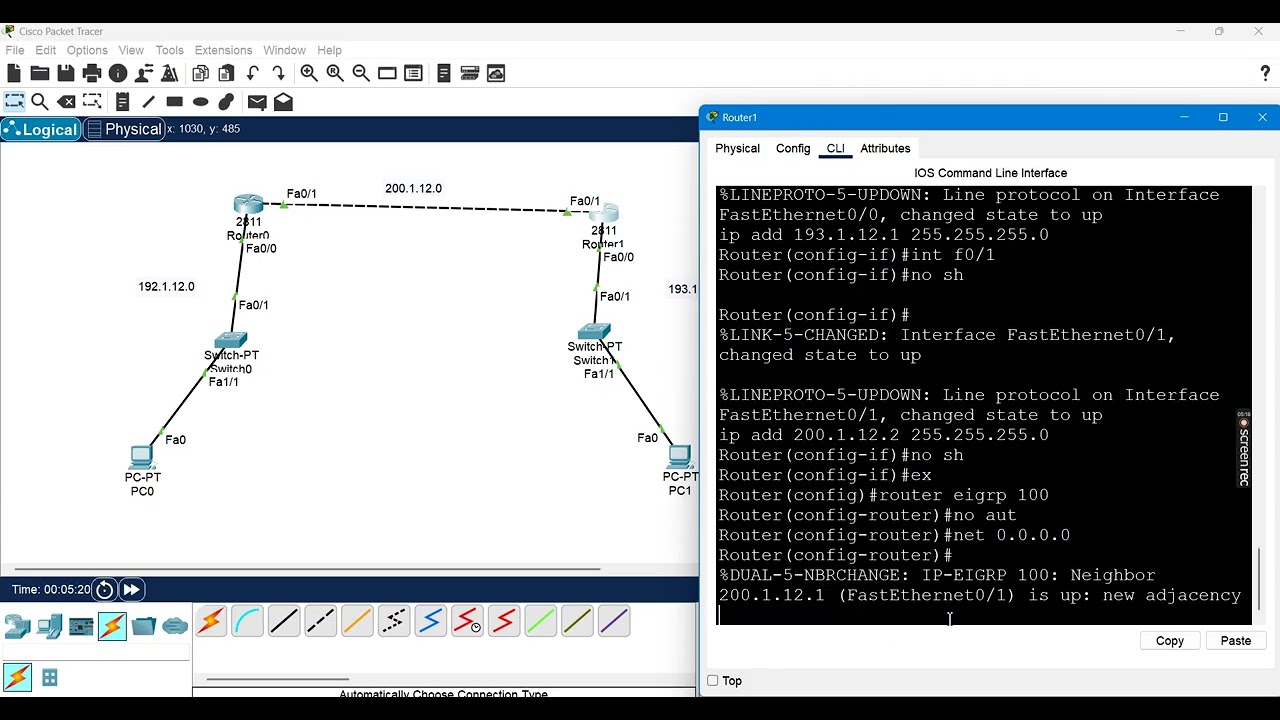1280x720 pixels.
Task: Select the Serial DCE cable with clock
Action: point(467,621)
